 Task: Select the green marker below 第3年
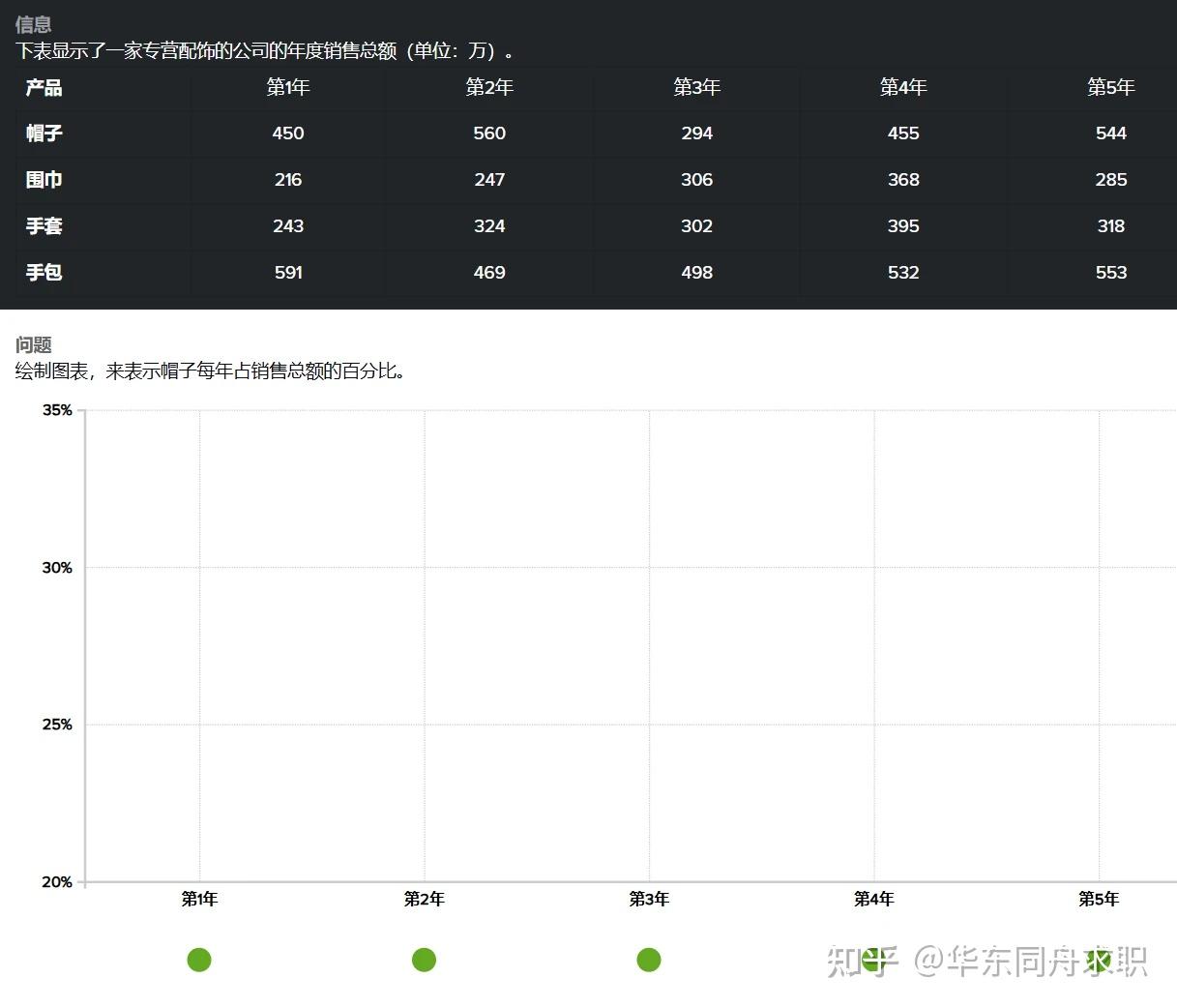pos(649,960)
